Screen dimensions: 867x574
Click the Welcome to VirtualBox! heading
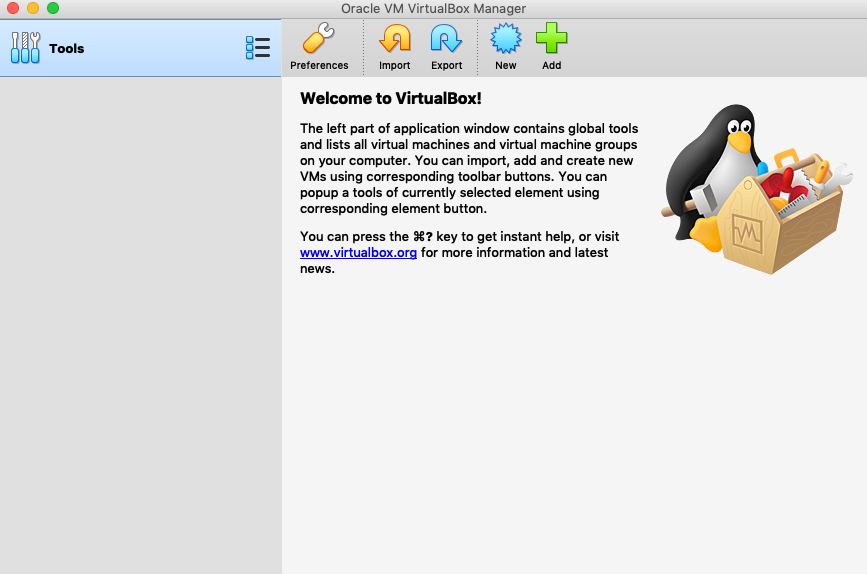coord(390,98)
